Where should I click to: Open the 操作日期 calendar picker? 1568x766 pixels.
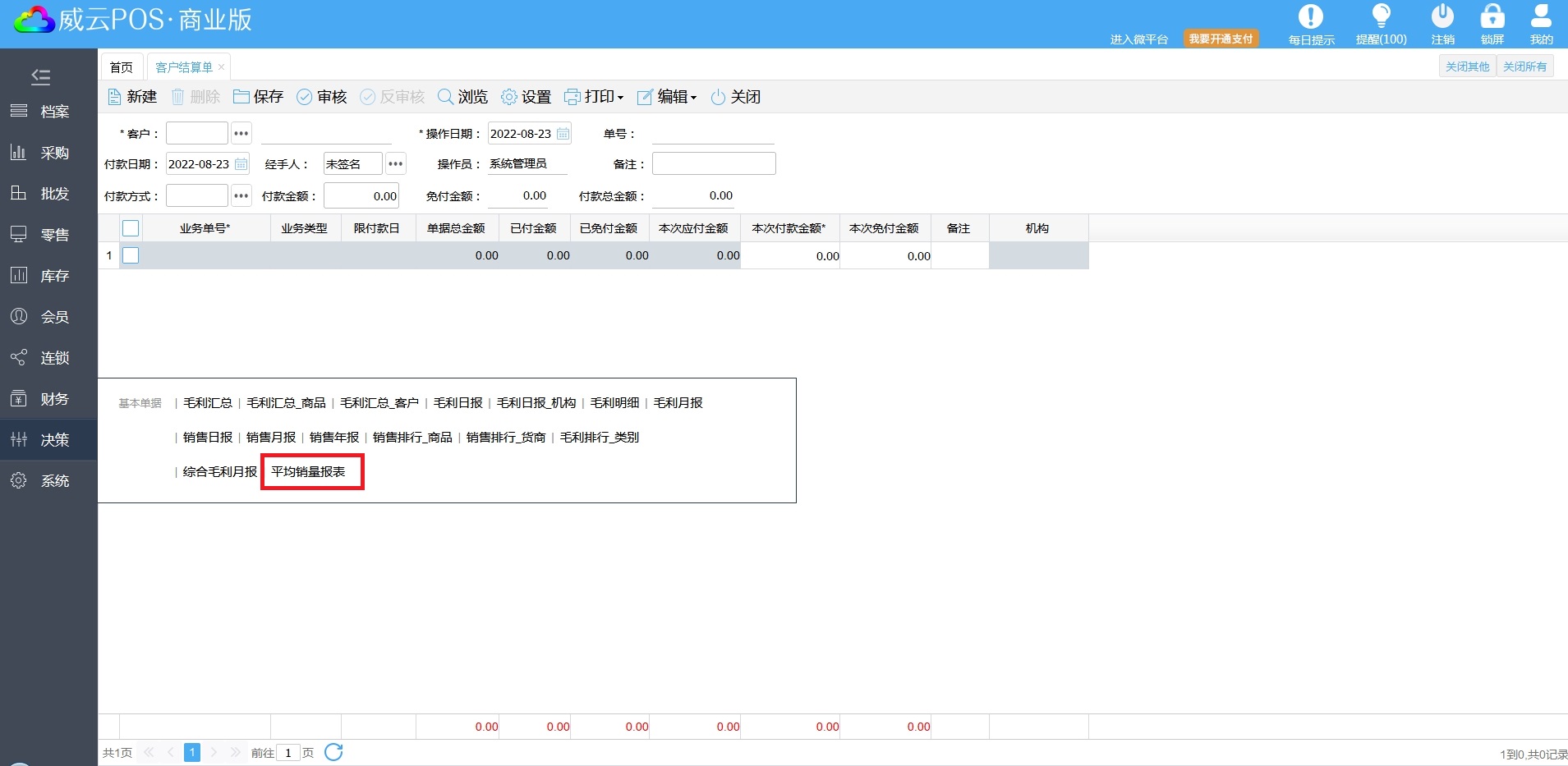[563, 134]
